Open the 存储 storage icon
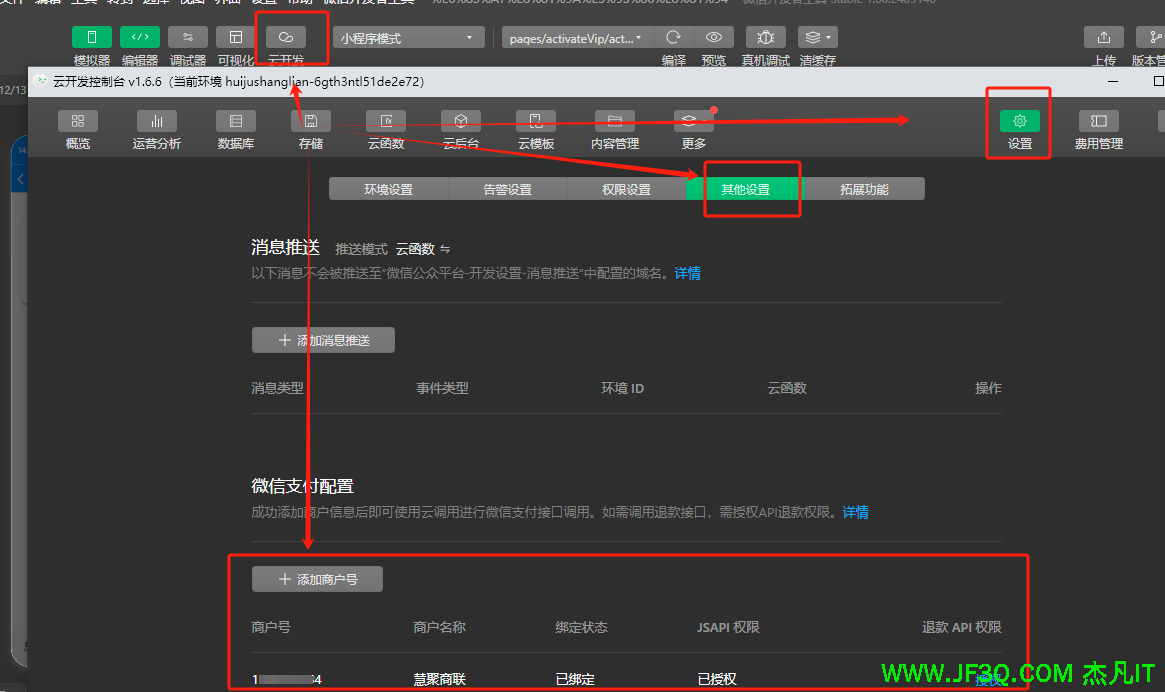1165x692 pixels. [x=311, y=121]
